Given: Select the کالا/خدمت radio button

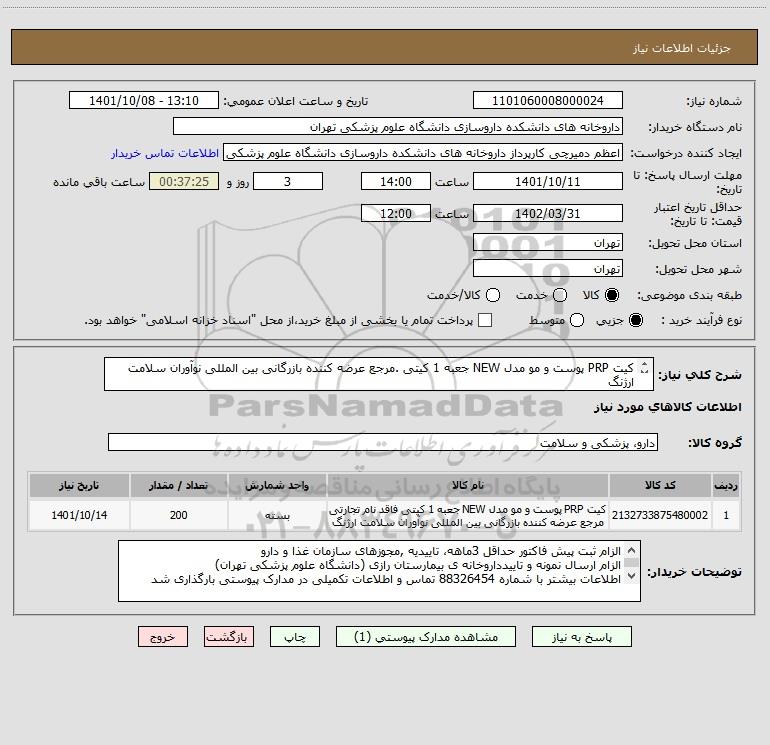Looking at the screenshot, I should pyautogui.click(x=493, y=295).
